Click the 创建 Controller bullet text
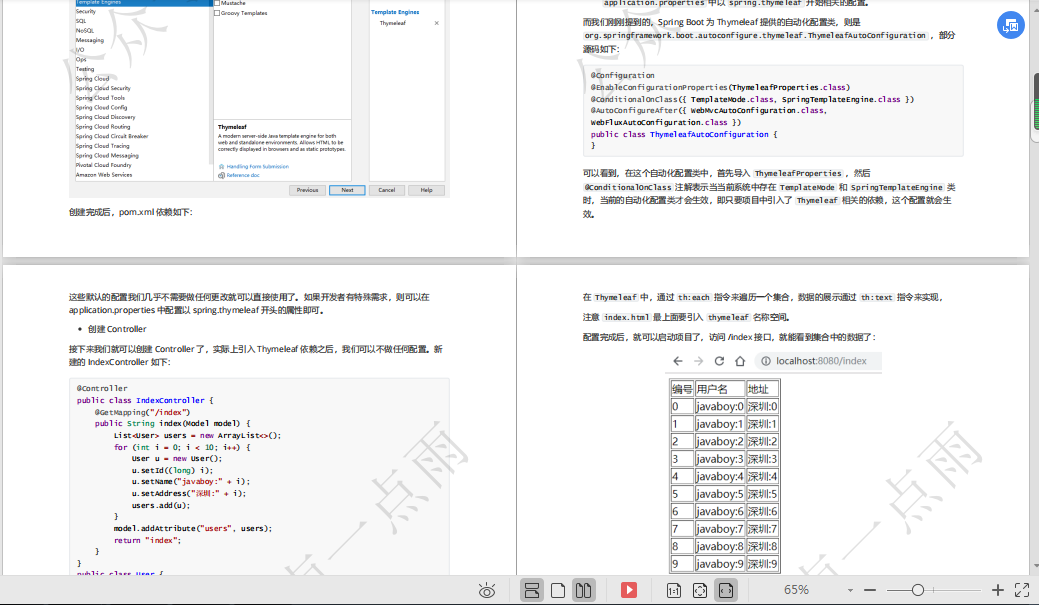 117,329
